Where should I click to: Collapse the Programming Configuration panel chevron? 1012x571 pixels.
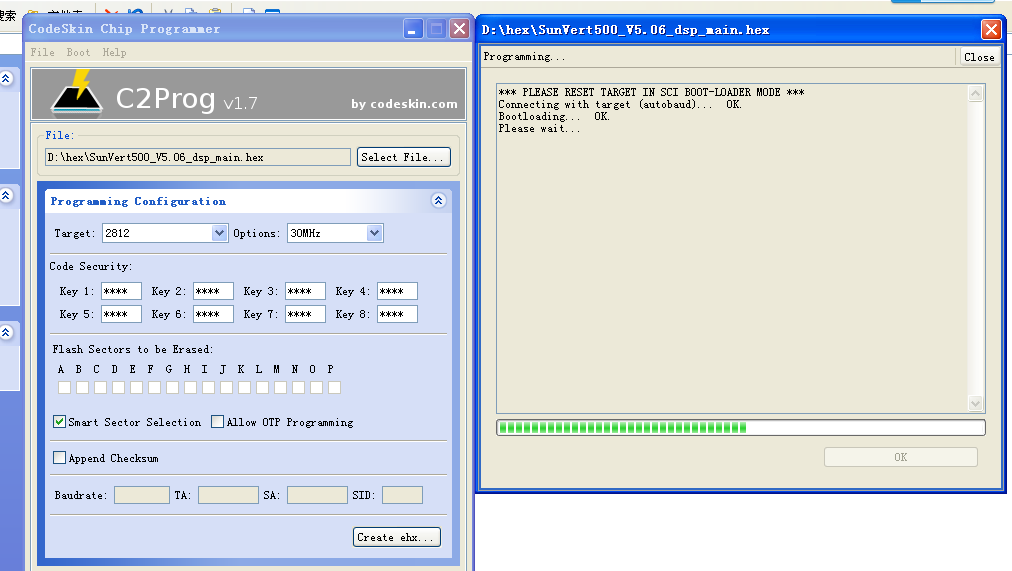[438, 201]
